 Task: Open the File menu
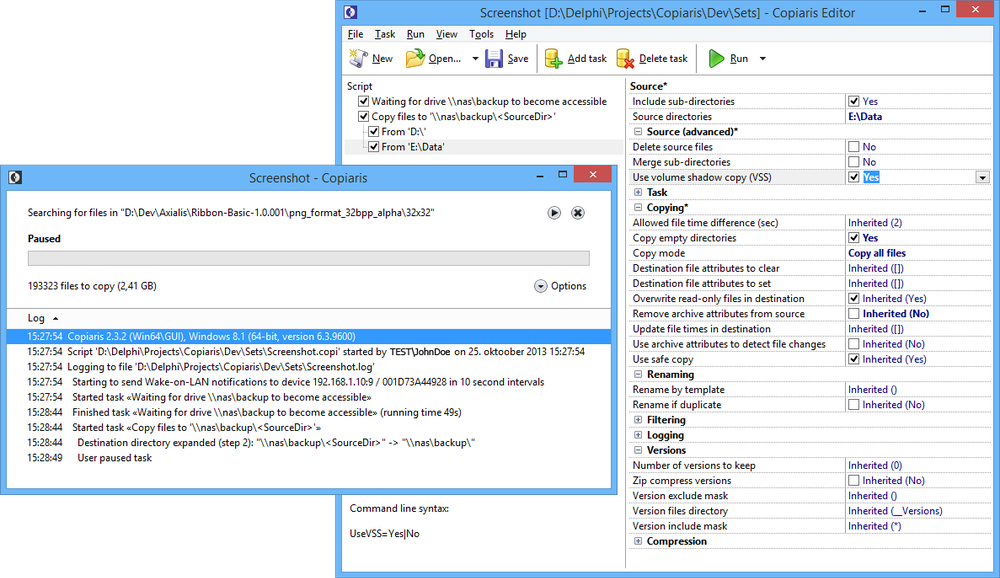click(355, 34)
